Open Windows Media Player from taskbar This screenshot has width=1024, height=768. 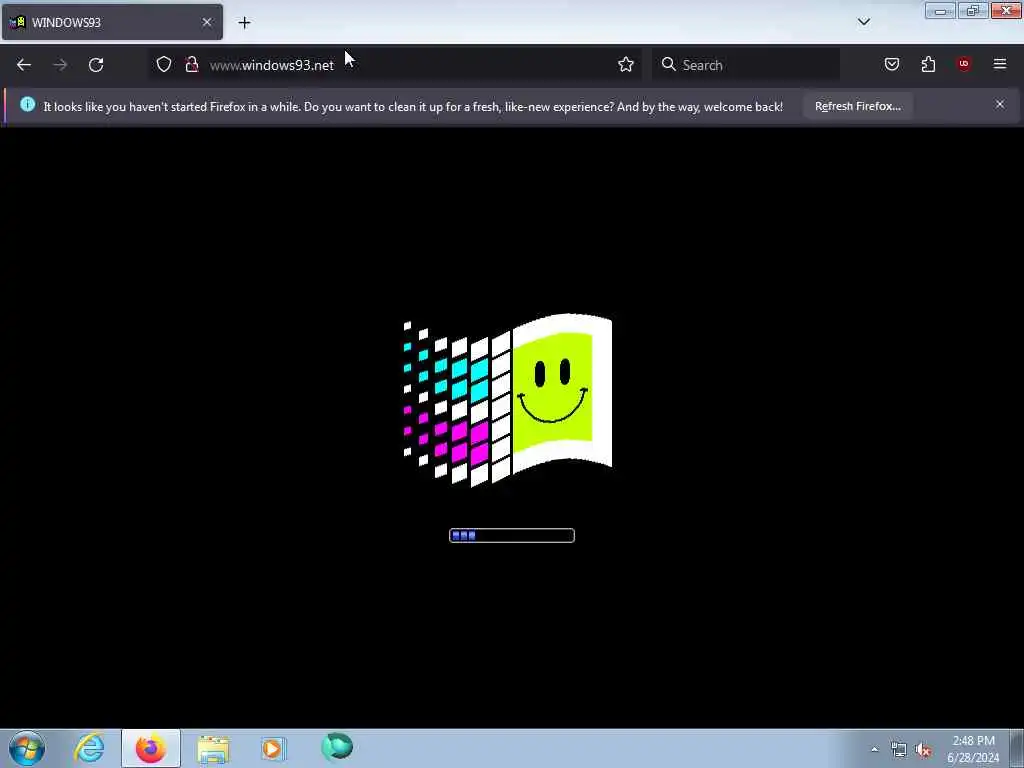(273, 748)
